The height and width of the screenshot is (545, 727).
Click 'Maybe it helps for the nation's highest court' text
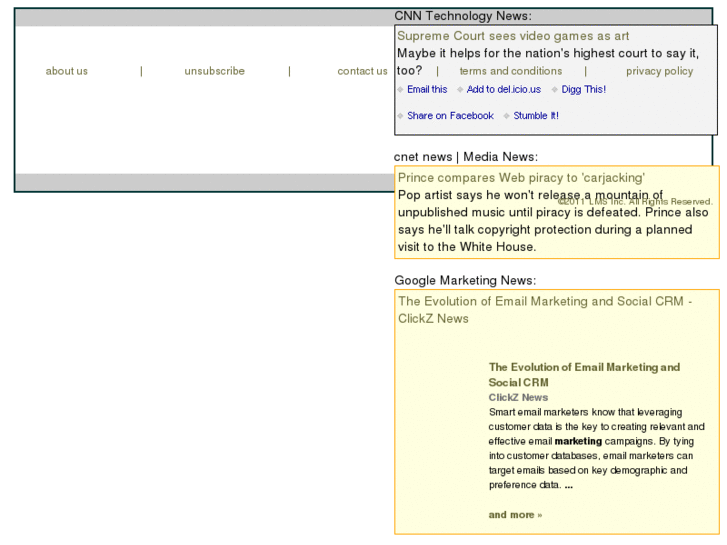(548, 62)
